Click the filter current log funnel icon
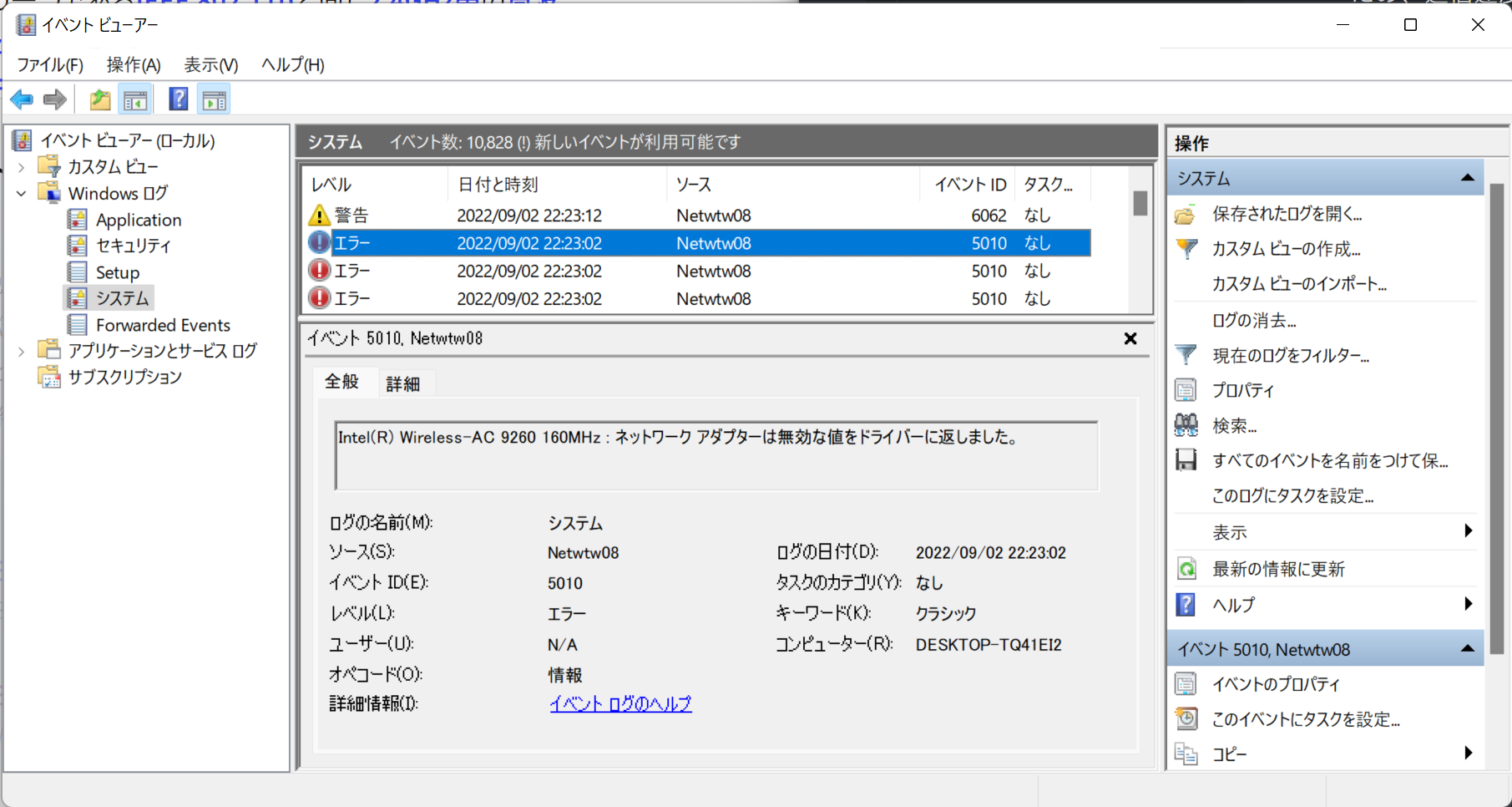1512x807 pixels. point(1186,355)
